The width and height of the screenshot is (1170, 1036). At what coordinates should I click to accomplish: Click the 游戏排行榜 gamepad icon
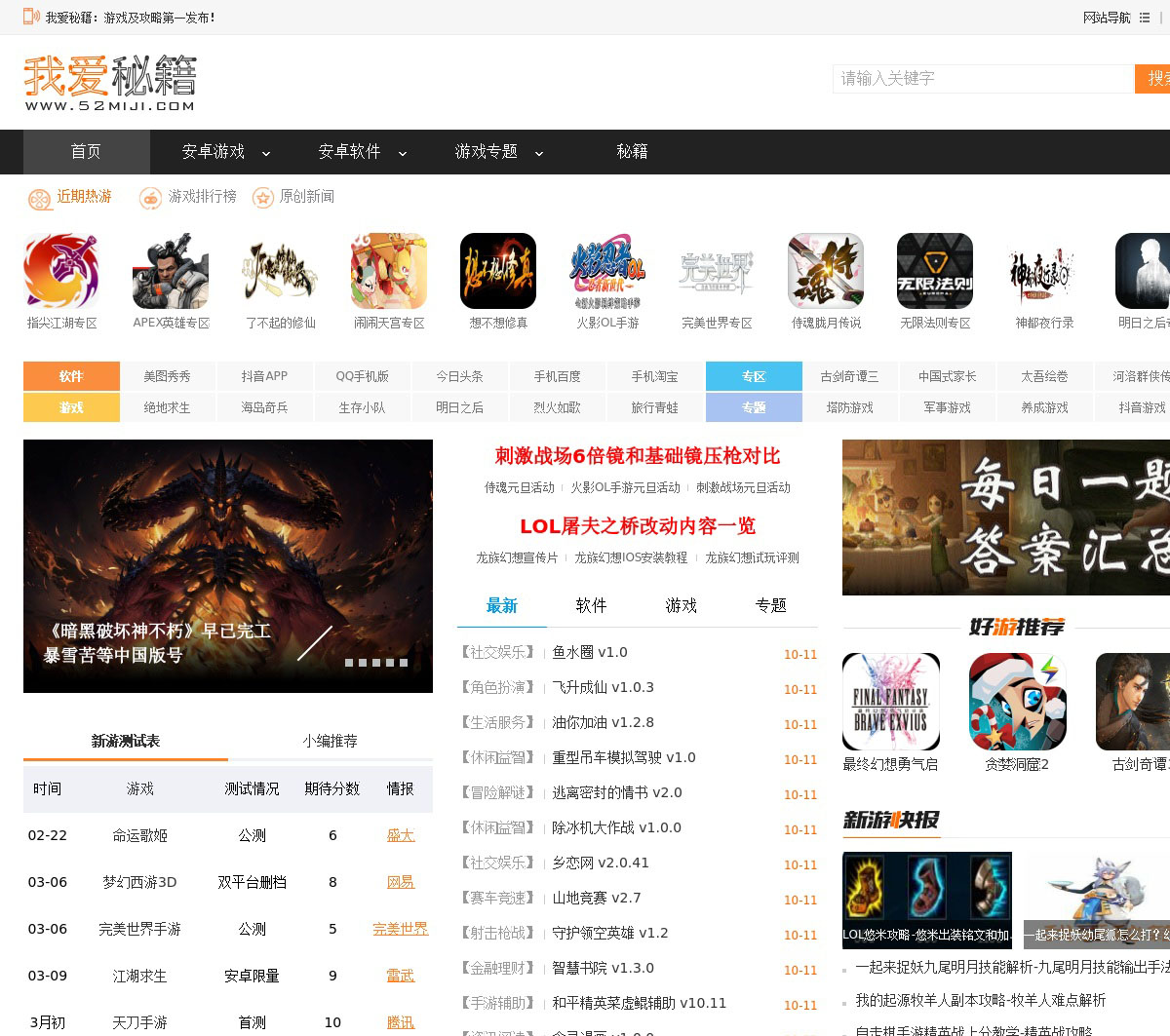coord(150,199)
